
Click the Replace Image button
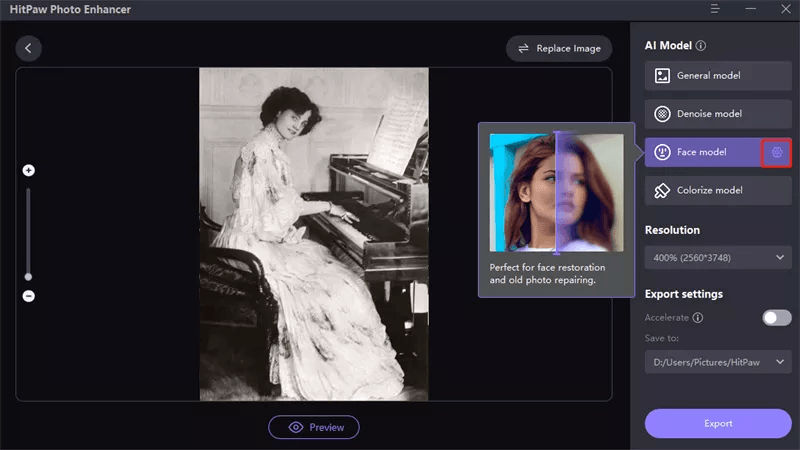point(559,48)
